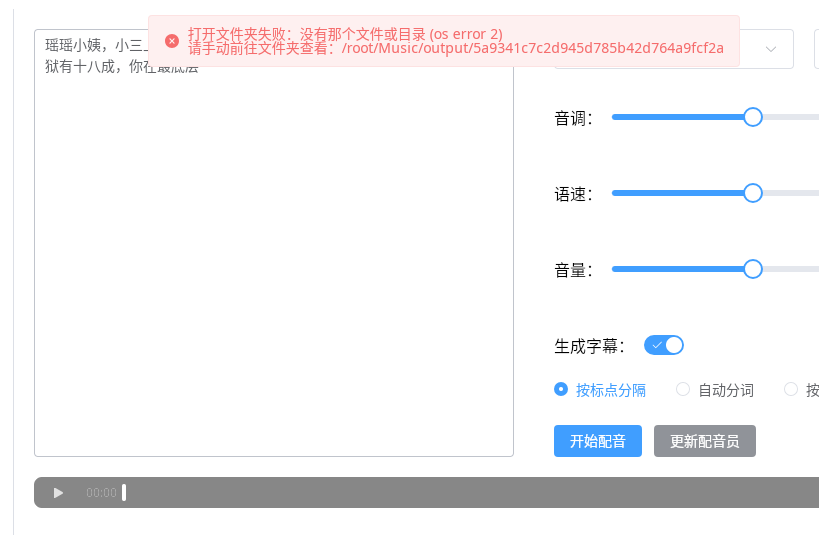This screenshot has height=535, width=819.
Task: Click the grey unfilled end of 音量 track
Action: click(791, 270)
